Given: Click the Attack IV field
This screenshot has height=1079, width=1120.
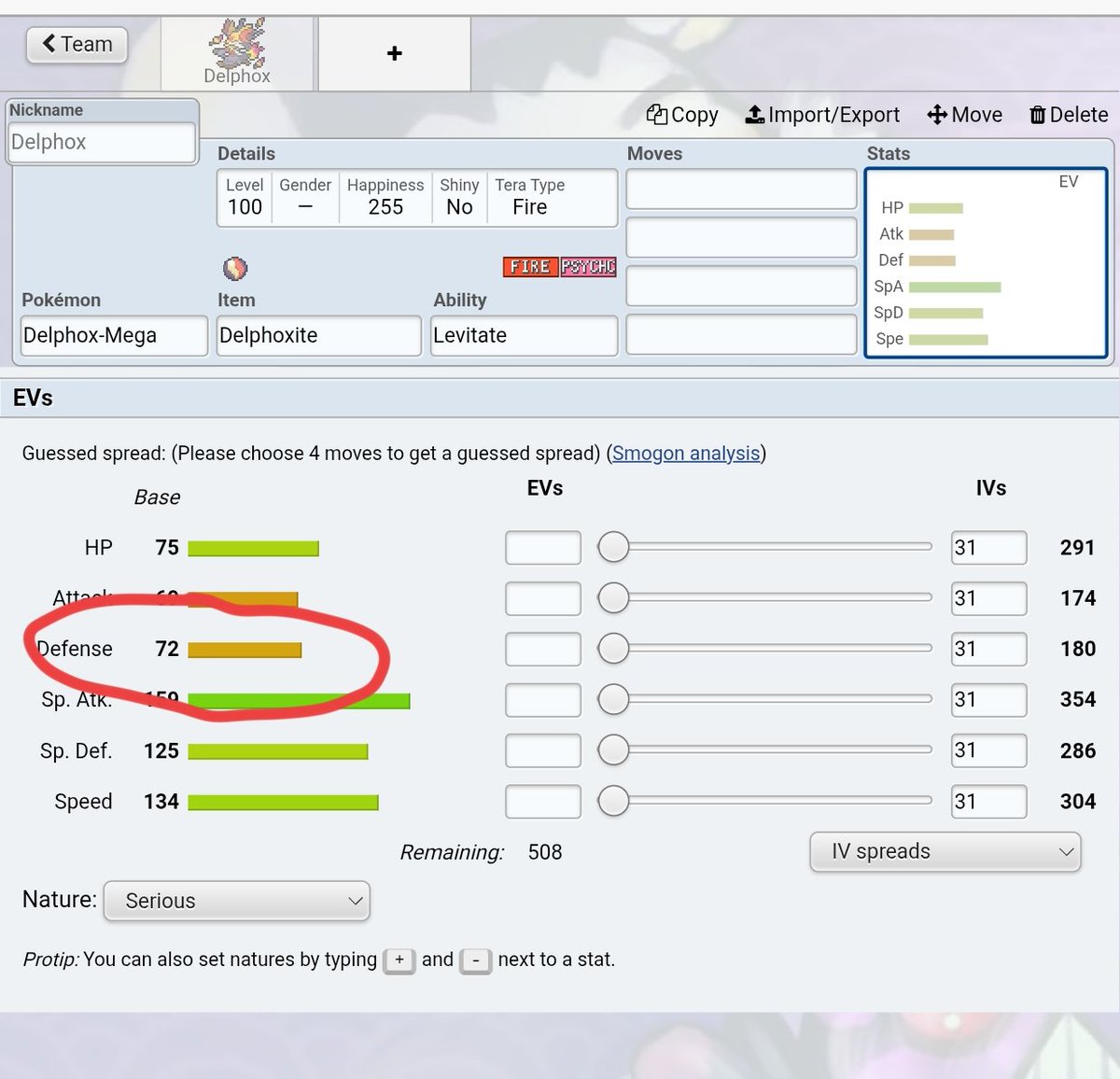Looking at the screenshot, I should pos(989,598).
